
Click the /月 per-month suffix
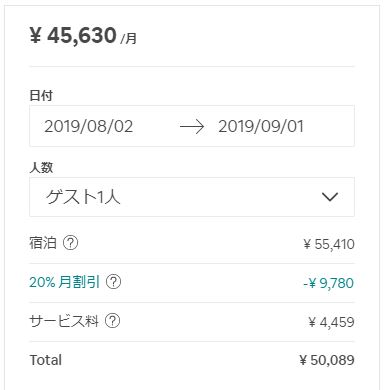pos(128,38)
